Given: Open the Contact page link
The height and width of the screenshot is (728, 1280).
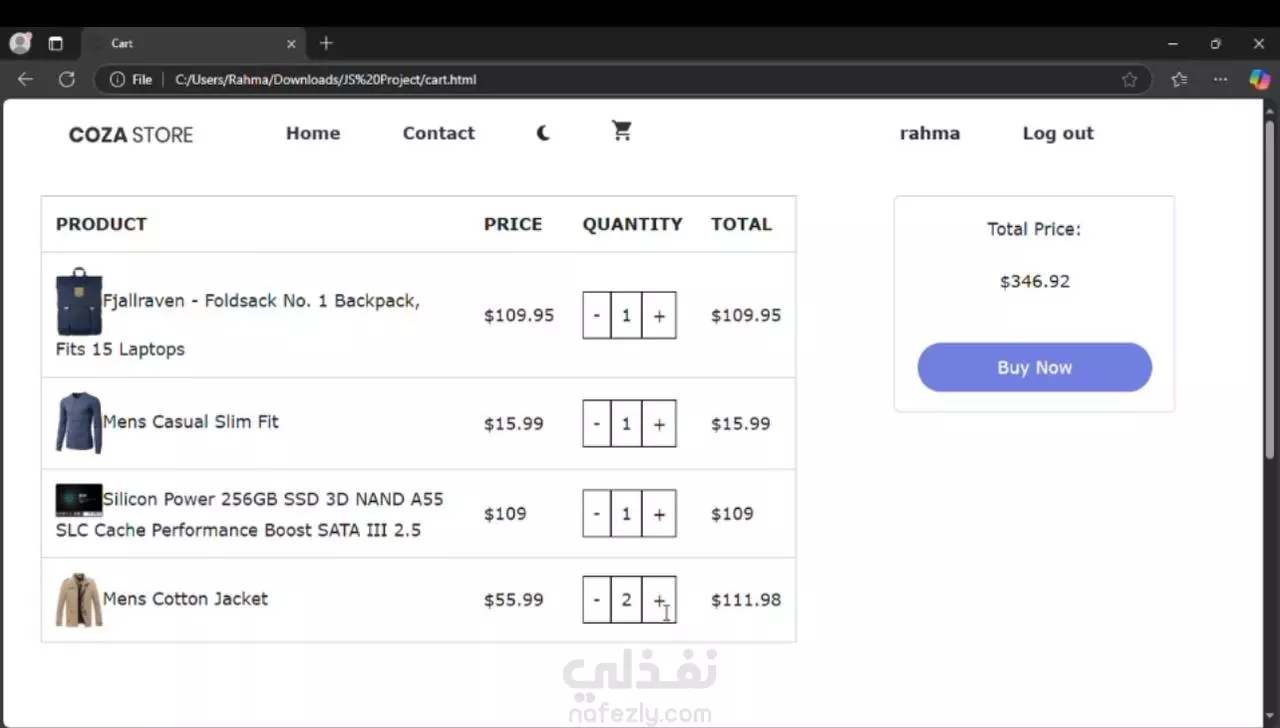Looking at the screenshot, I should point(438,133).
